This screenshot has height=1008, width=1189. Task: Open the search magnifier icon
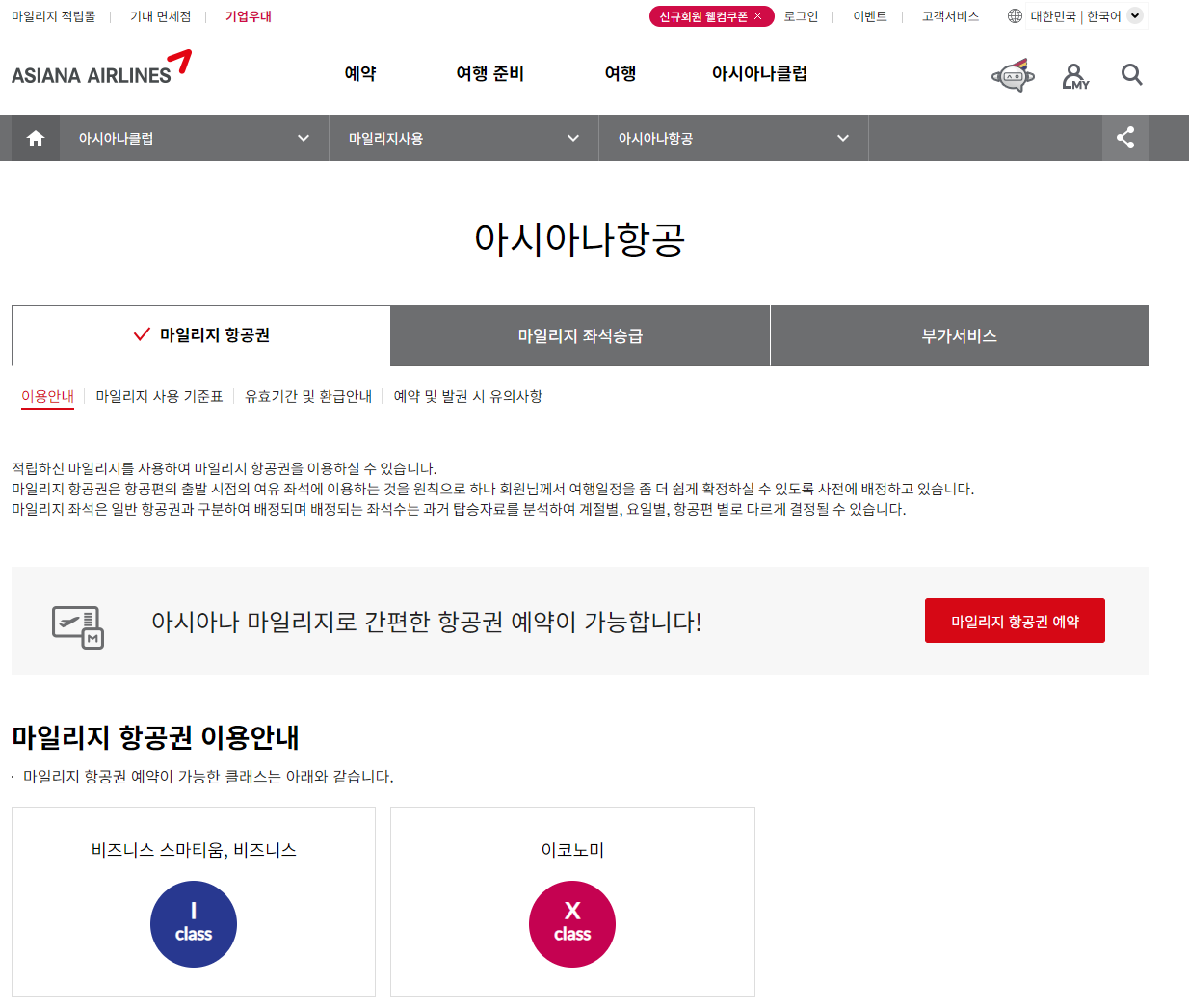click(x=1132, y=75)
